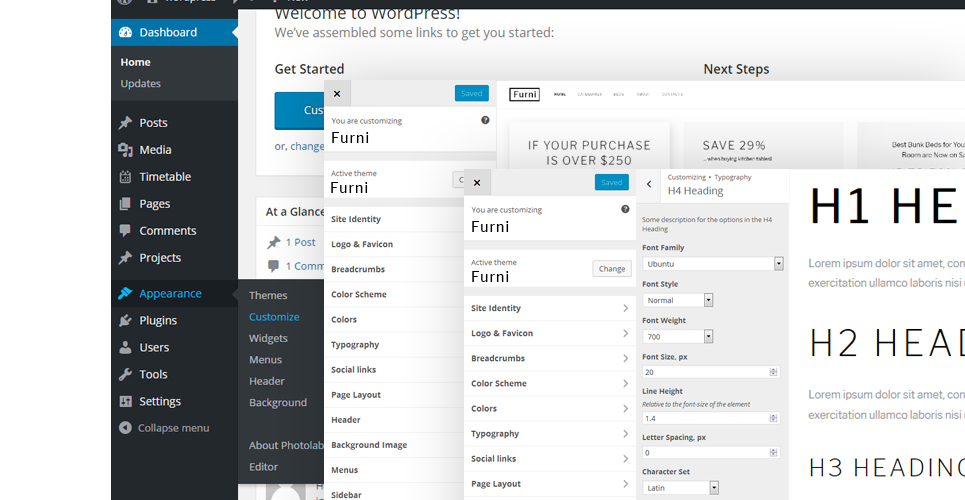
Task: Expand Colors in front customizer
Action: (x=550, y=409)
